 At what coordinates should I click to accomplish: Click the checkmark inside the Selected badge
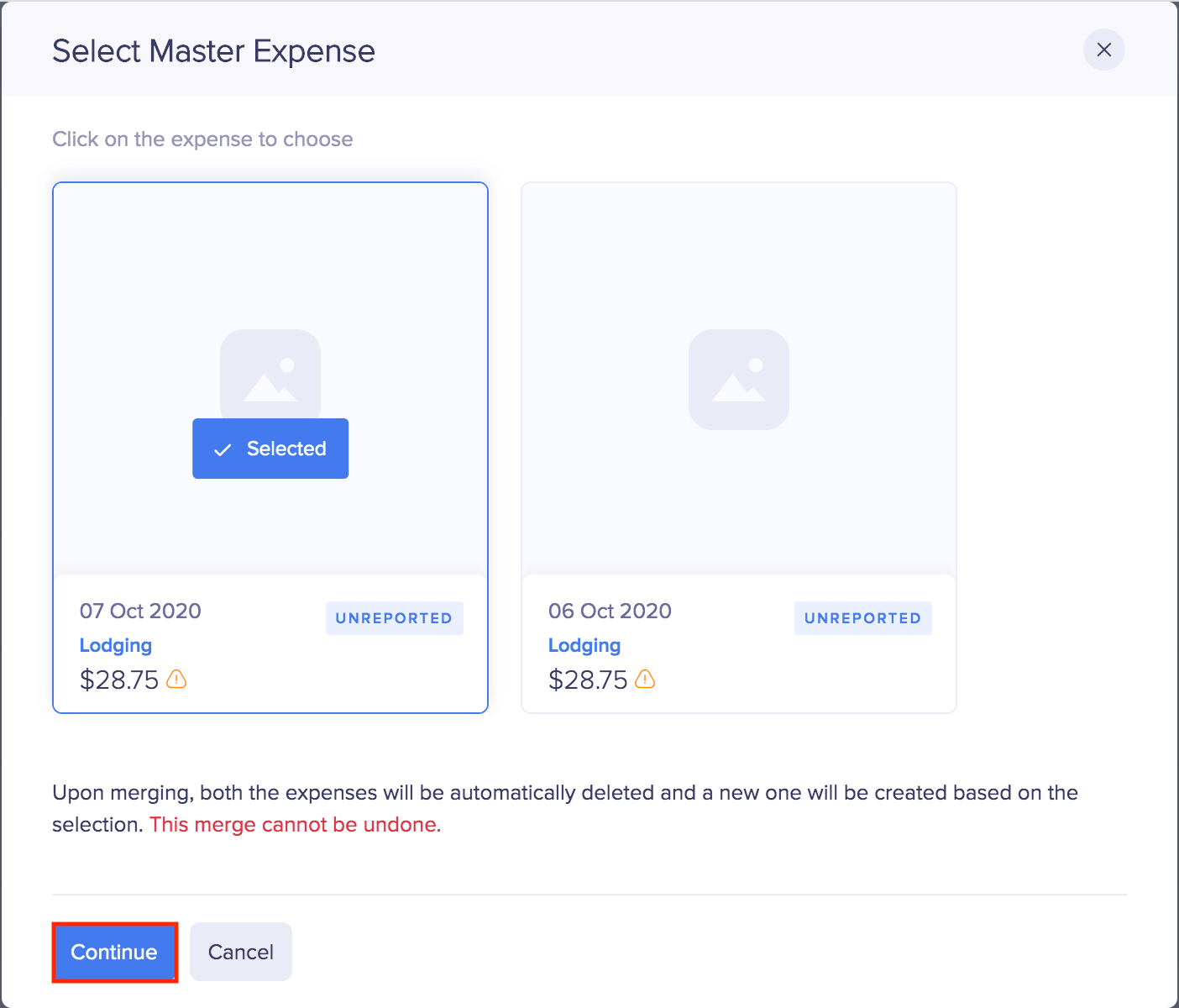pos(223,449)
